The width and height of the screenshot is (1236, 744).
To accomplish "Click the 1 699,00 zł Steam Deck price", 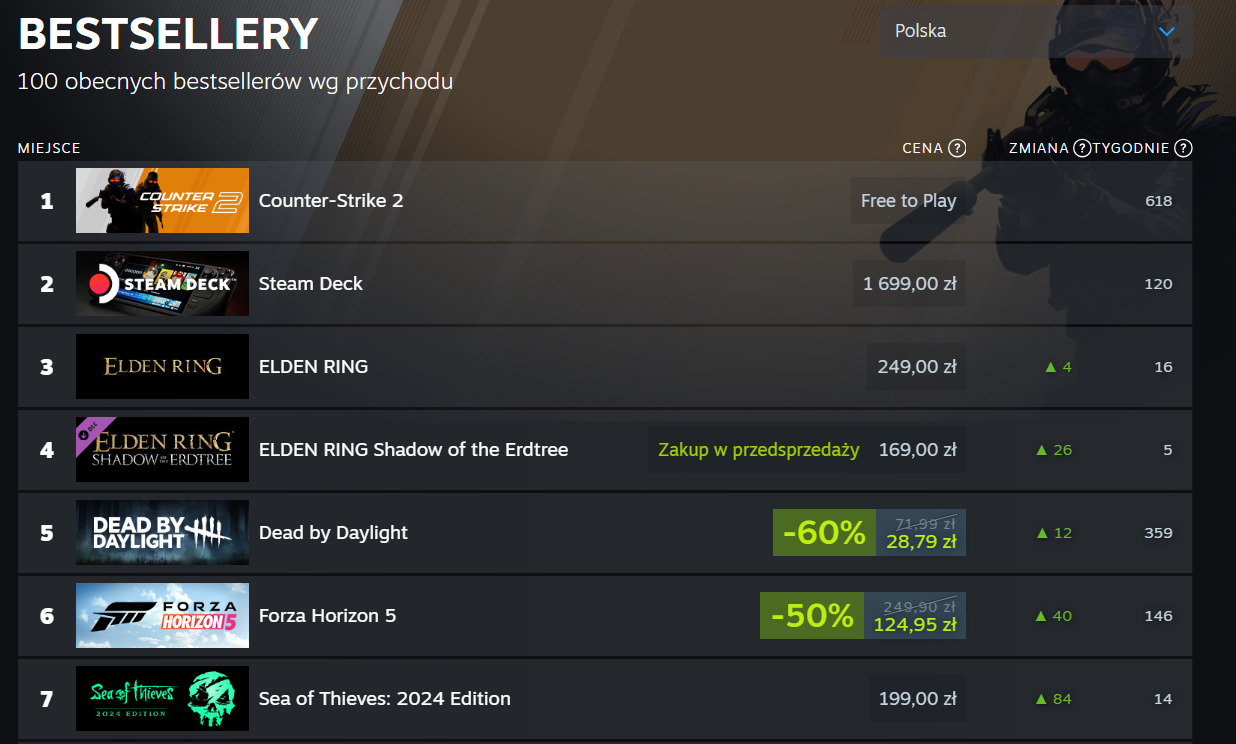I will coord(909,284).
